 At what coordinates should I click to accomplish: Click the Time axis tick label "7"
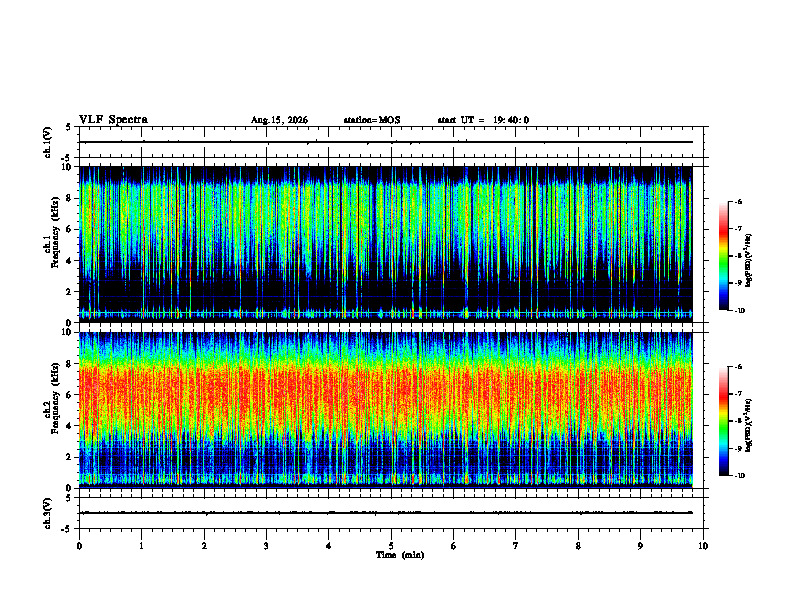click(516, 546)
